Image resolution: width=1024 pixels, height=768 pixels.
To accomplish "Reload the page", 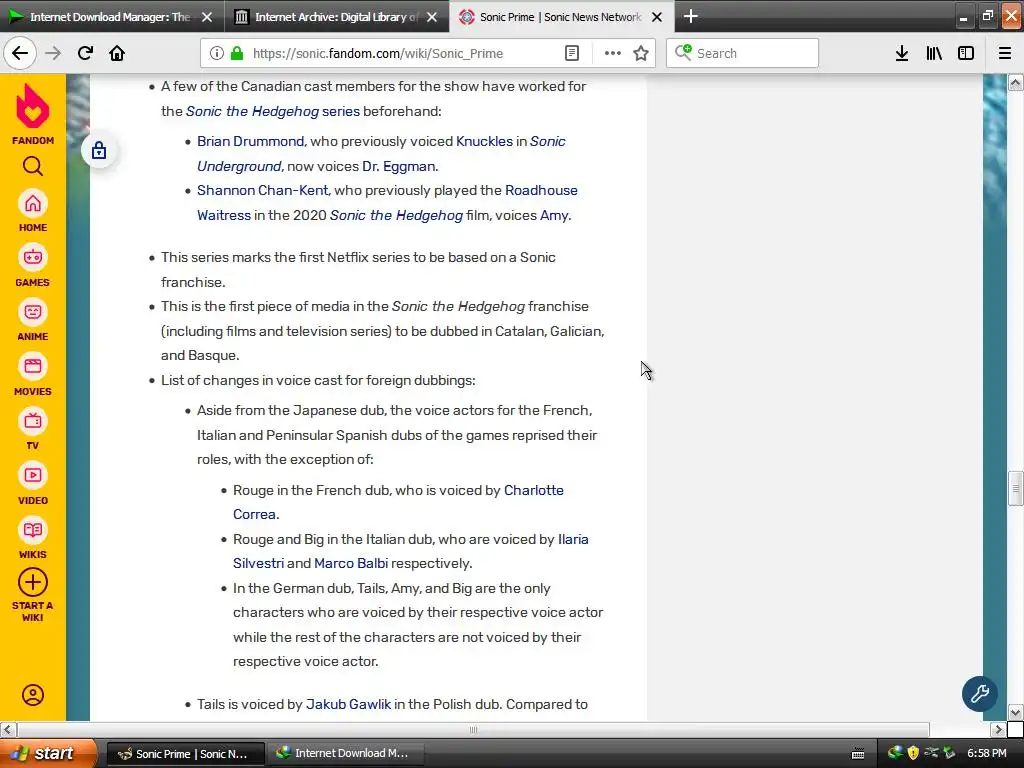I will pyautogui.click(x=85, y=53).
